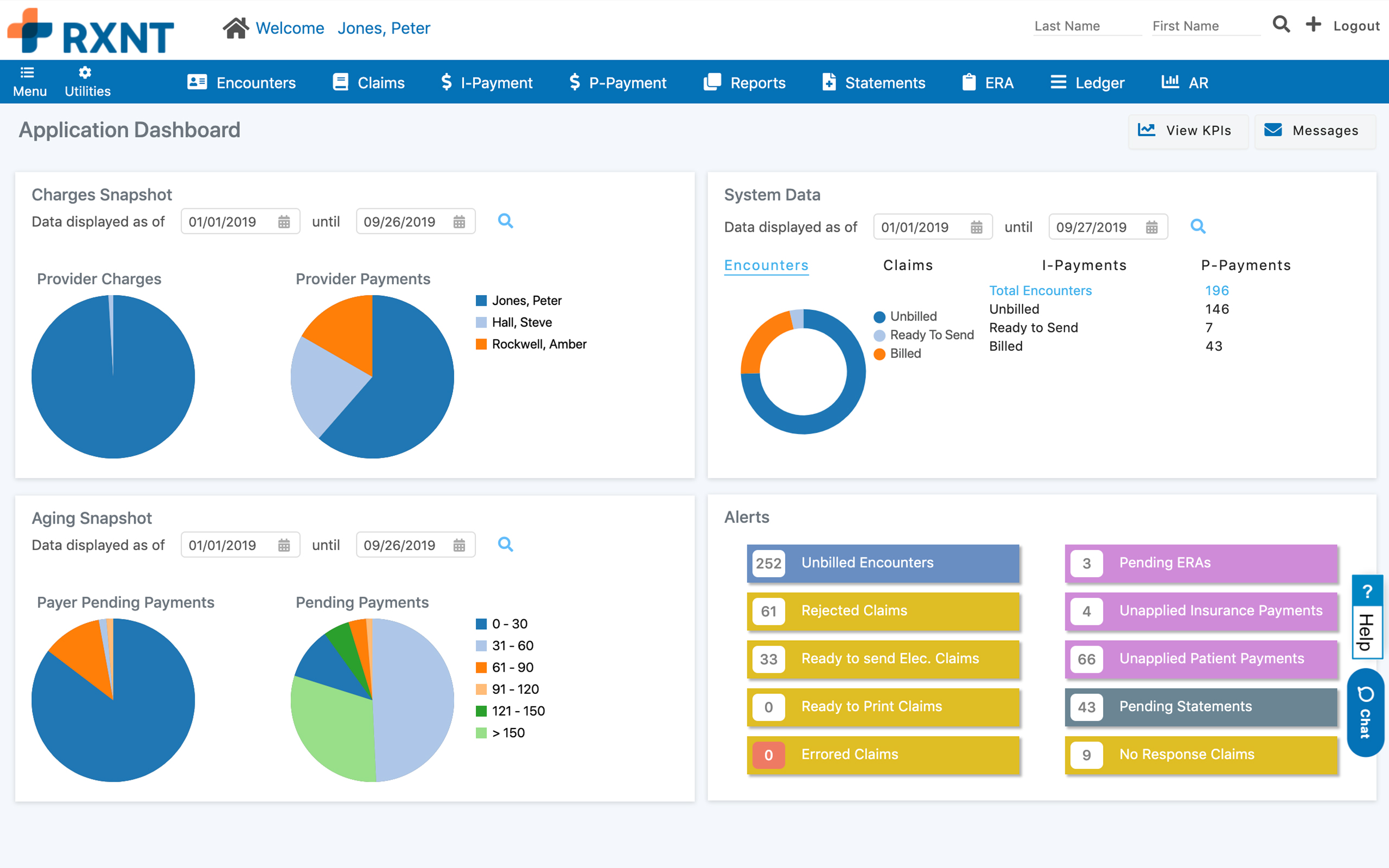Click 66 Unapplied Patient Payments button
The image size is (1389, 868).
[x=1199, y=658]
